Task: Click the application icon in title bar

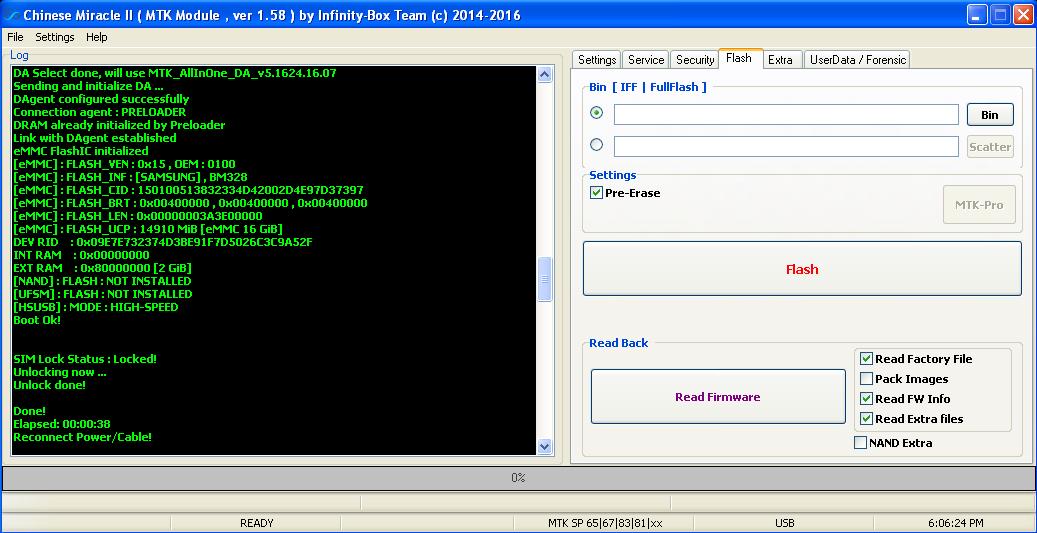Action: 11,15
